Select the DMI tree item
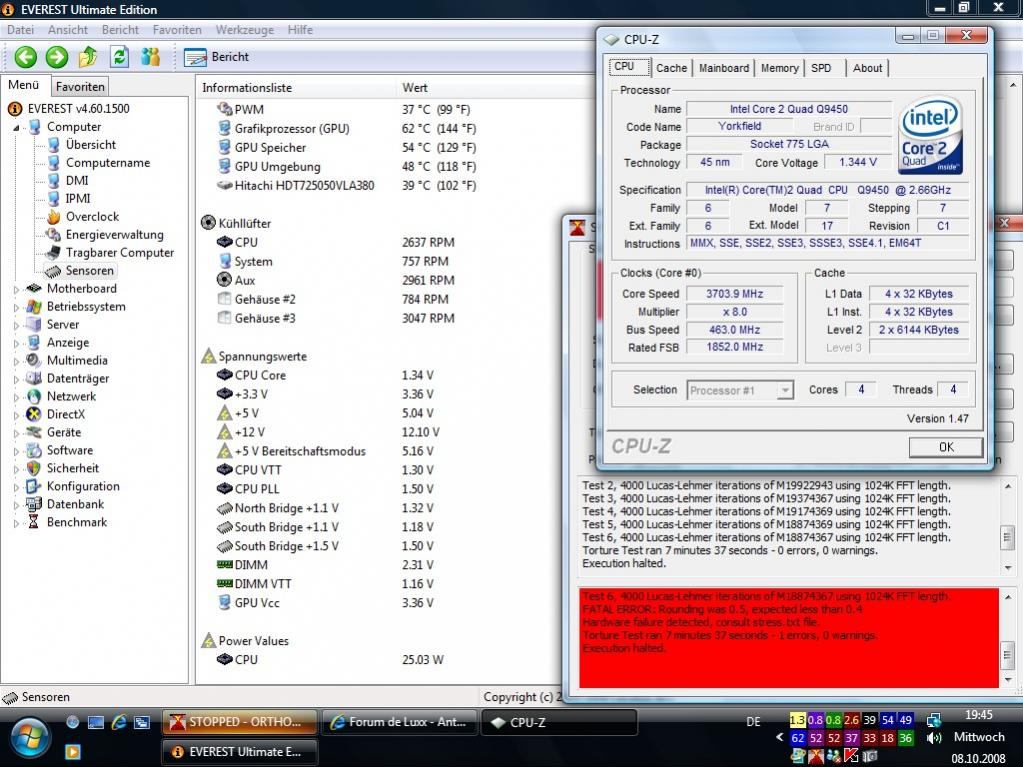The width and height of the screenshot is (1023, 767). coord(76,181)
